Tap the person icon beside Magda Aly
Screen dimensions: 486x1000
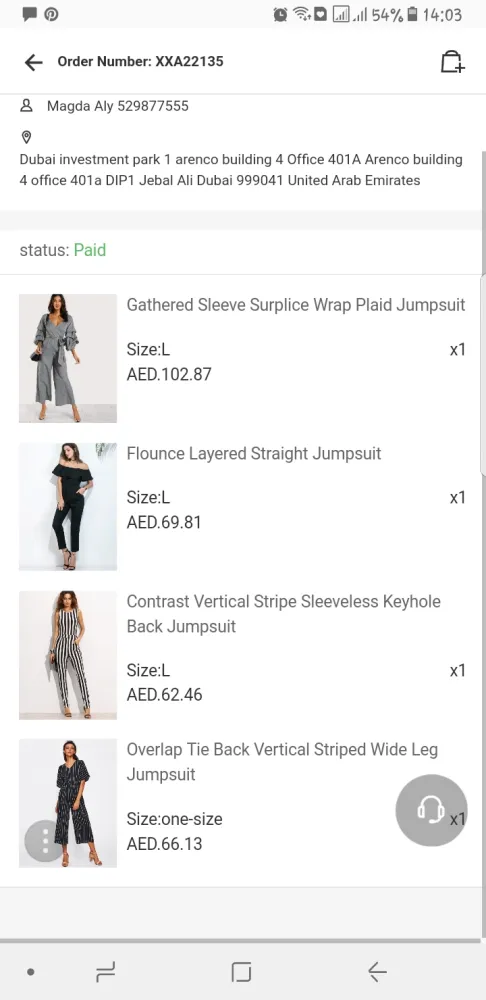click(26, 105)
